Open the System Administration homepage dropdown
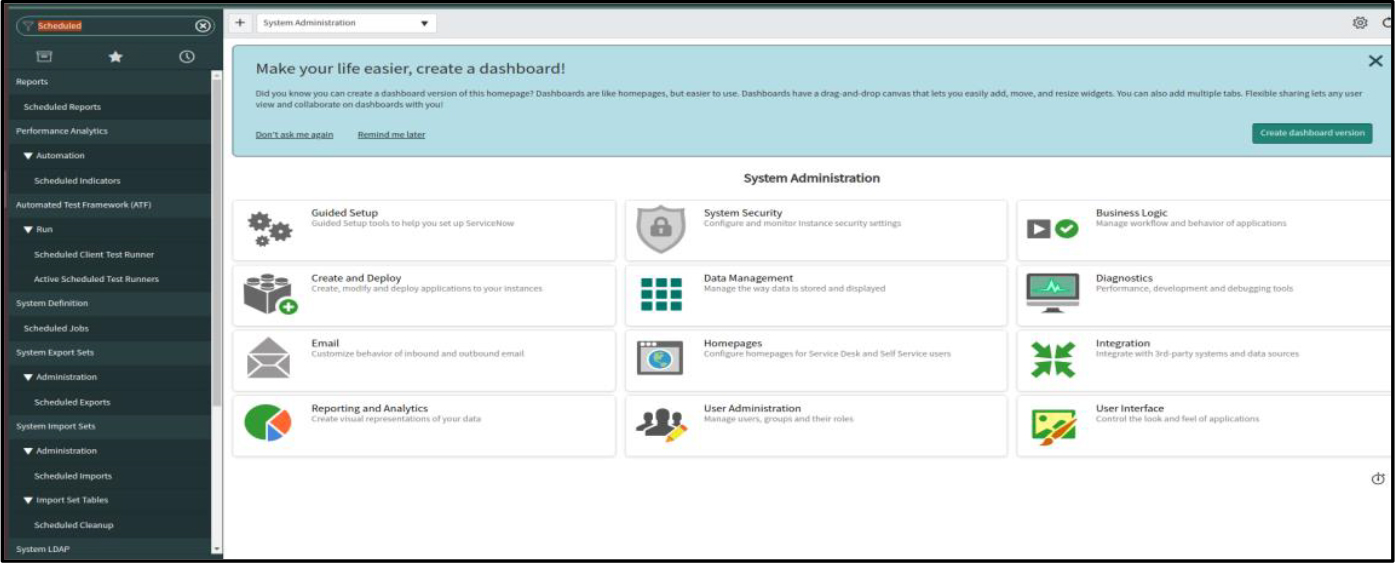Screen dimensions: 1395x563 (346, 23)
